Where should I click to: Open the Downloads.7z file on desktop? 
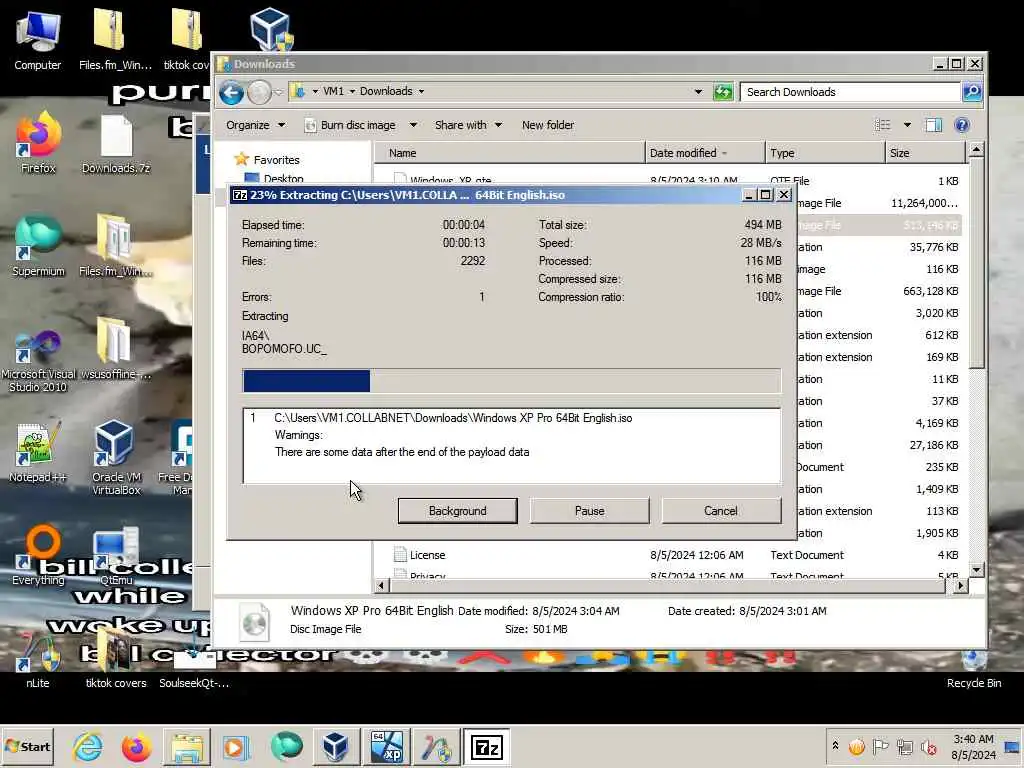[x=116, y=145]
